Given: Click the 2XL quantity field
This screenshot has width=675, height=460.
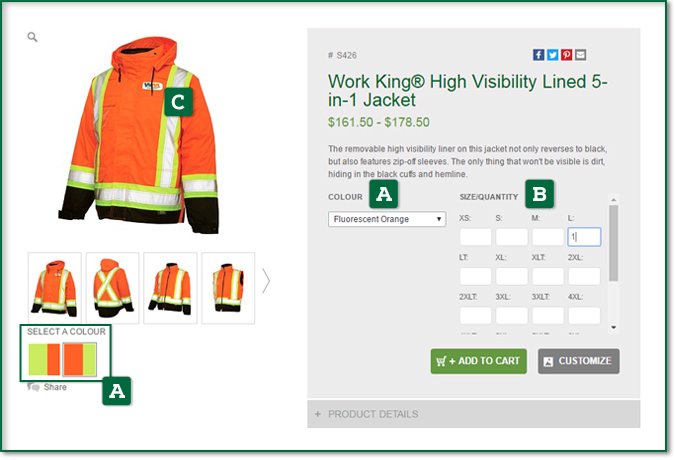Looking at the screenshot, I should [x=584, y=276].
